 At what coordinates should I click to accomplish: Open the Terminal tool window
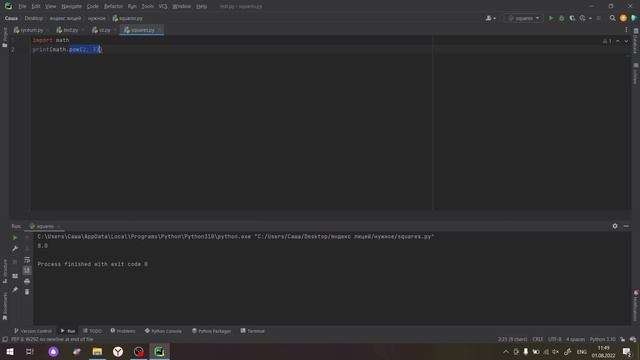coord(253,331)
